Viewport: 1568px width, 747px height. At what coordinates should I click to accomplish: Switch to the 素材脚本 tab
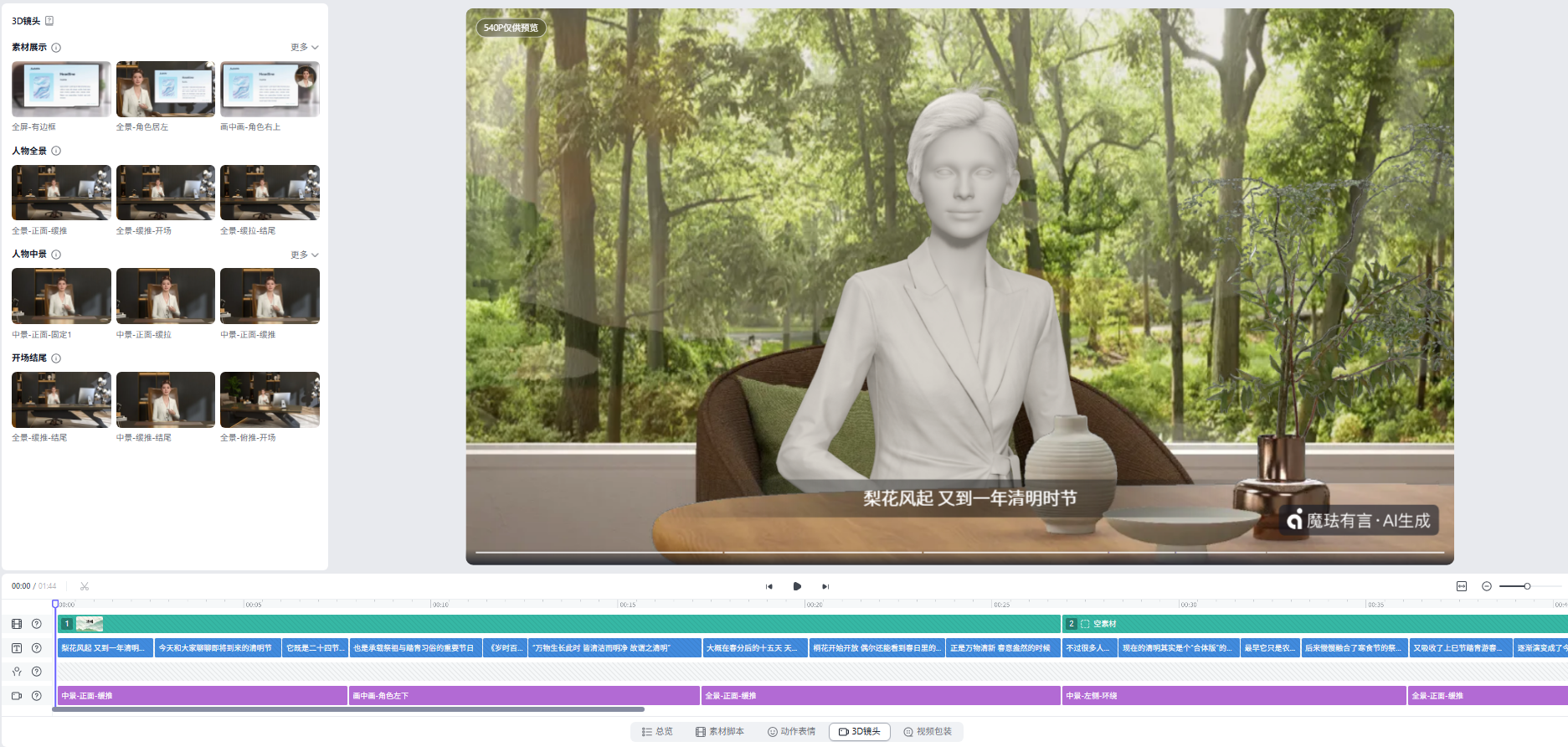click(720, 732)
